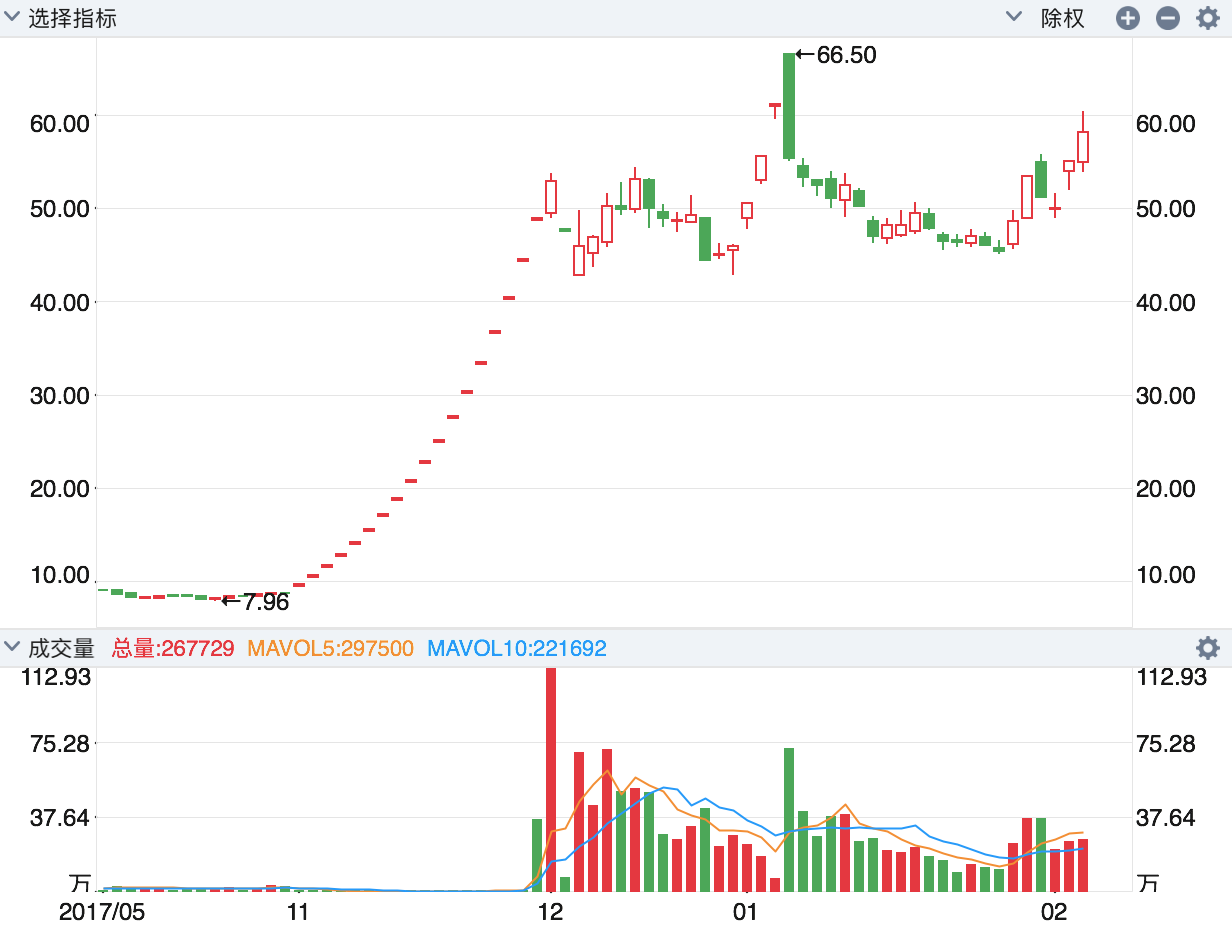Screen dimensions: 1232x930
Task: Select the tallest red volume bar
Action: coord(551,780)
